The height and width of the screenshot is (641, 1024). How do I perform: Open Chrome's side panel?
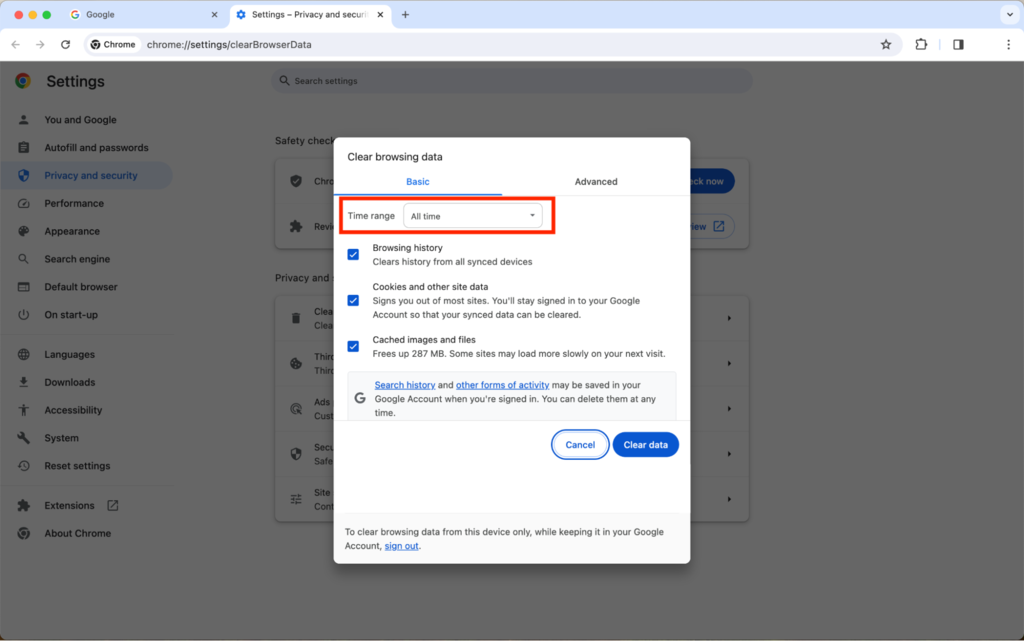point(958,44)
